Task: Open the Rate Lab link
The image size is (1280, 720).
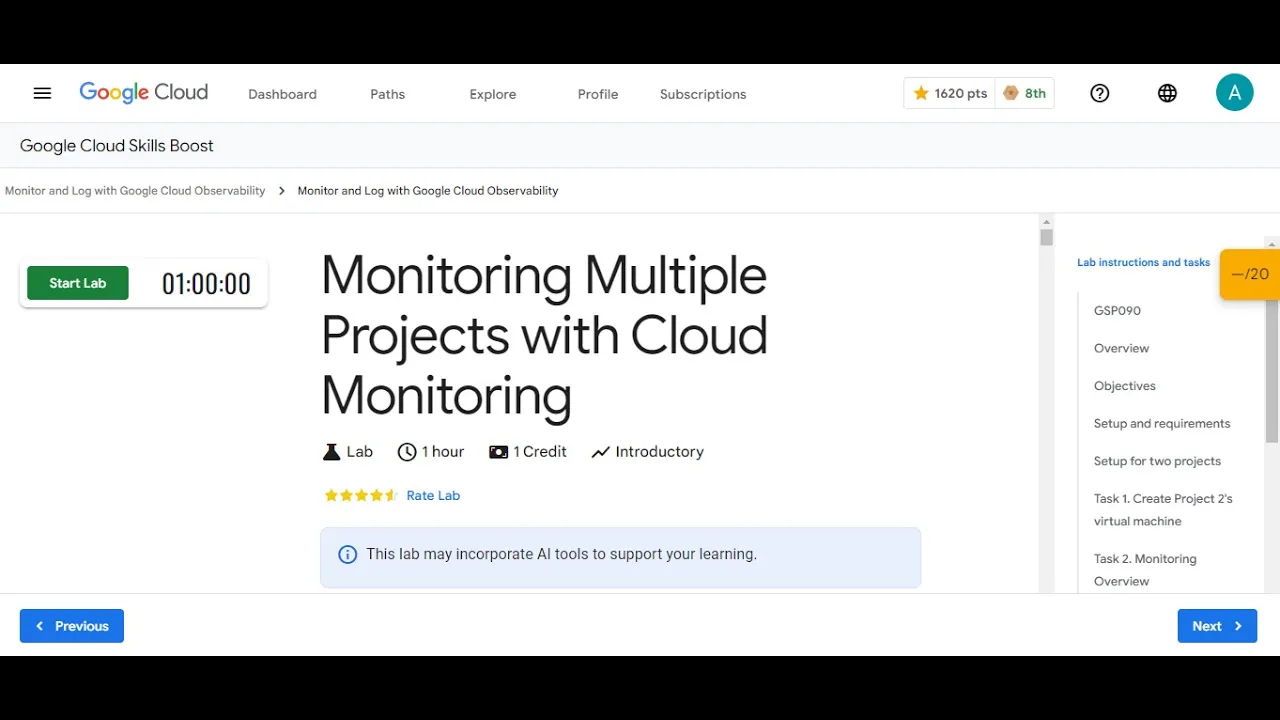Action: (433, 495)
